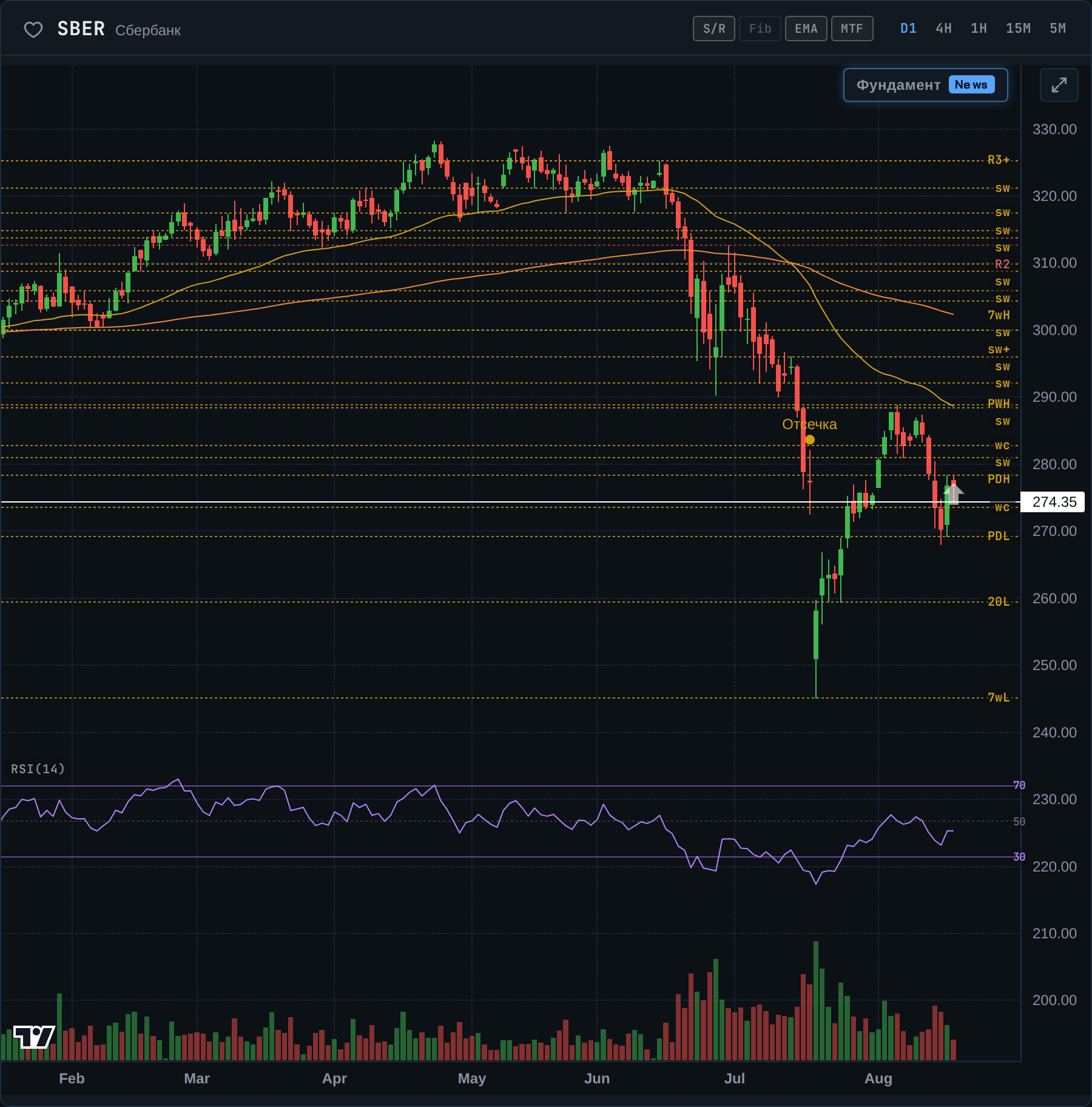Image resolution: width=1092 pixels, height=1107 pixels.
Task: Click the SW+ level label
Action: (x=999, y=350)
